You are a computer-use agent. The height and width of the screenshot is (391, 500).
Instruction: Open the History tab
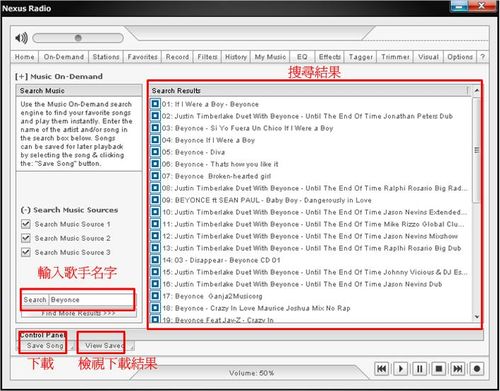tap(236, 57)
